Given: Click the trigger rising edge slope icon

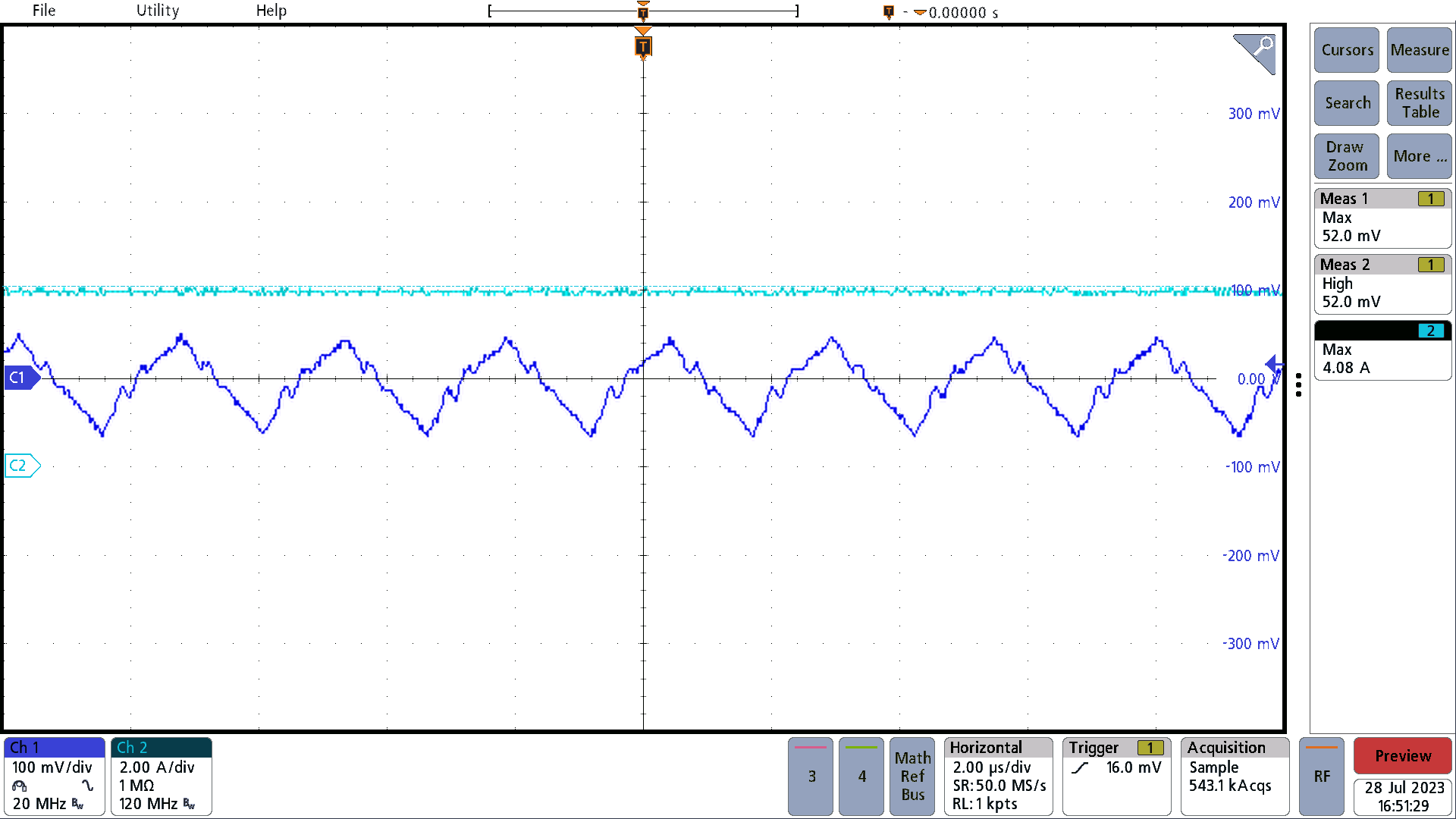Looking at the screenshot, I should coord(1080,767).
